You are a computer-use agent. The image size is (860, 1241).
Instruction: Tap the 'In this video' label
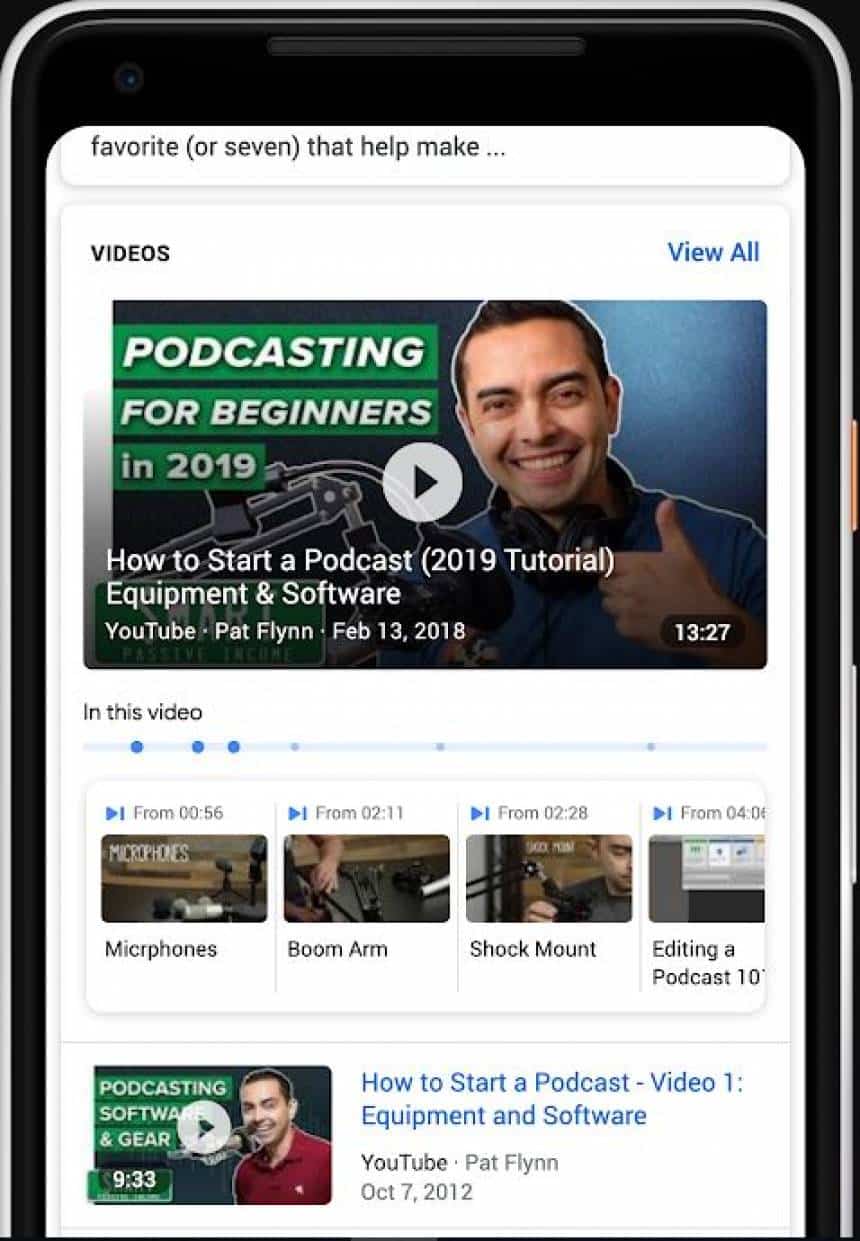coord(143,712)
